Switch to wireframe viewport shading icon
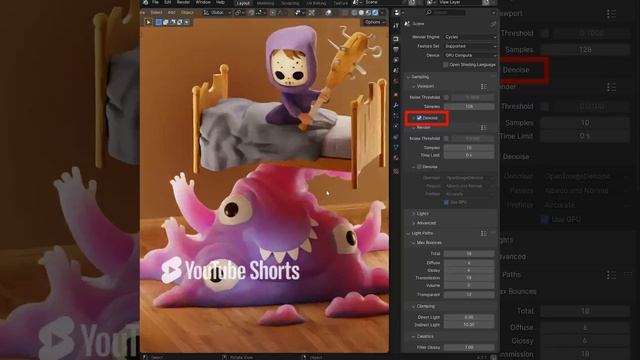Viewport: 640px width, 360px height. (354, 13)
